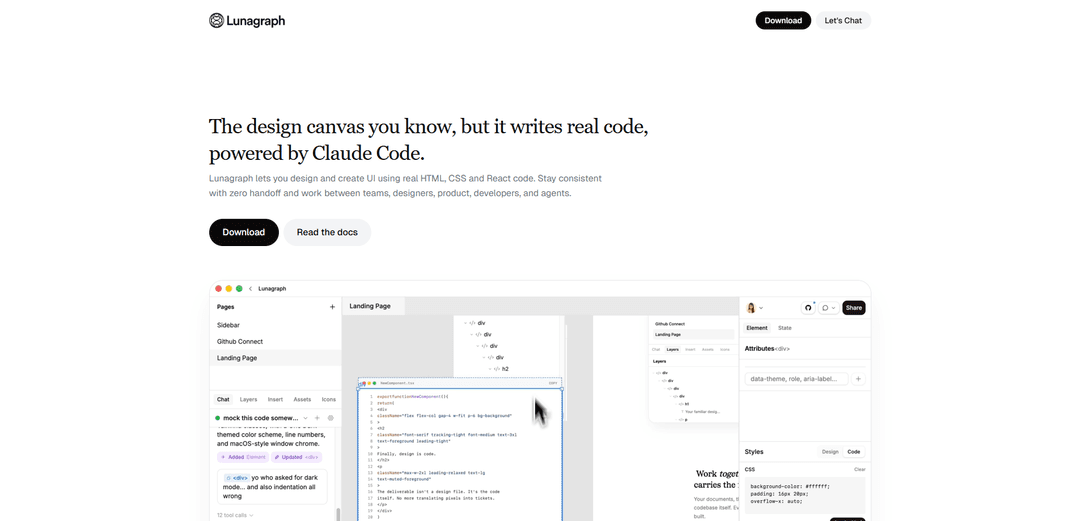The image size is (1080, 521).
Task: Click the Let's Chat button in header
Action: [x=842, y=20]
